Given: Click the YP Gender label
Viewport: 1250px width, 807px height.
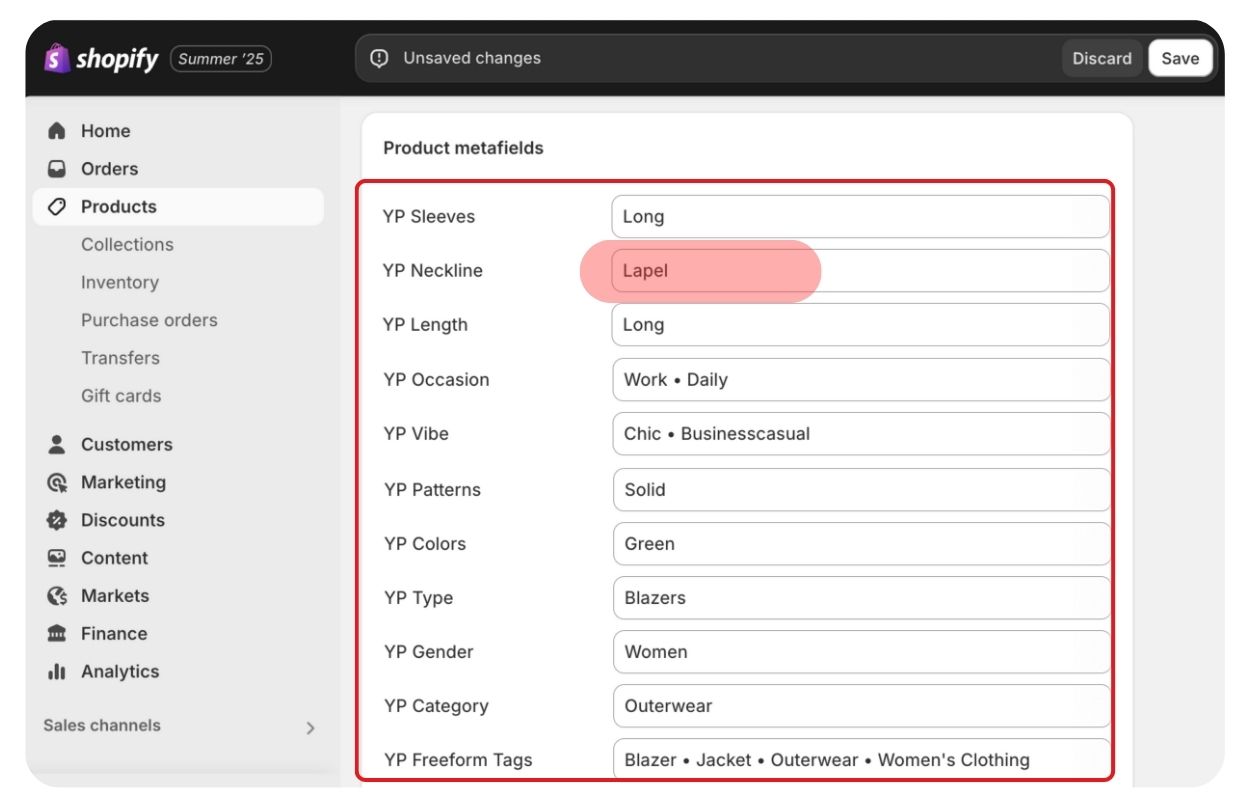Looking at the screenshot, I should coord(428,652).
